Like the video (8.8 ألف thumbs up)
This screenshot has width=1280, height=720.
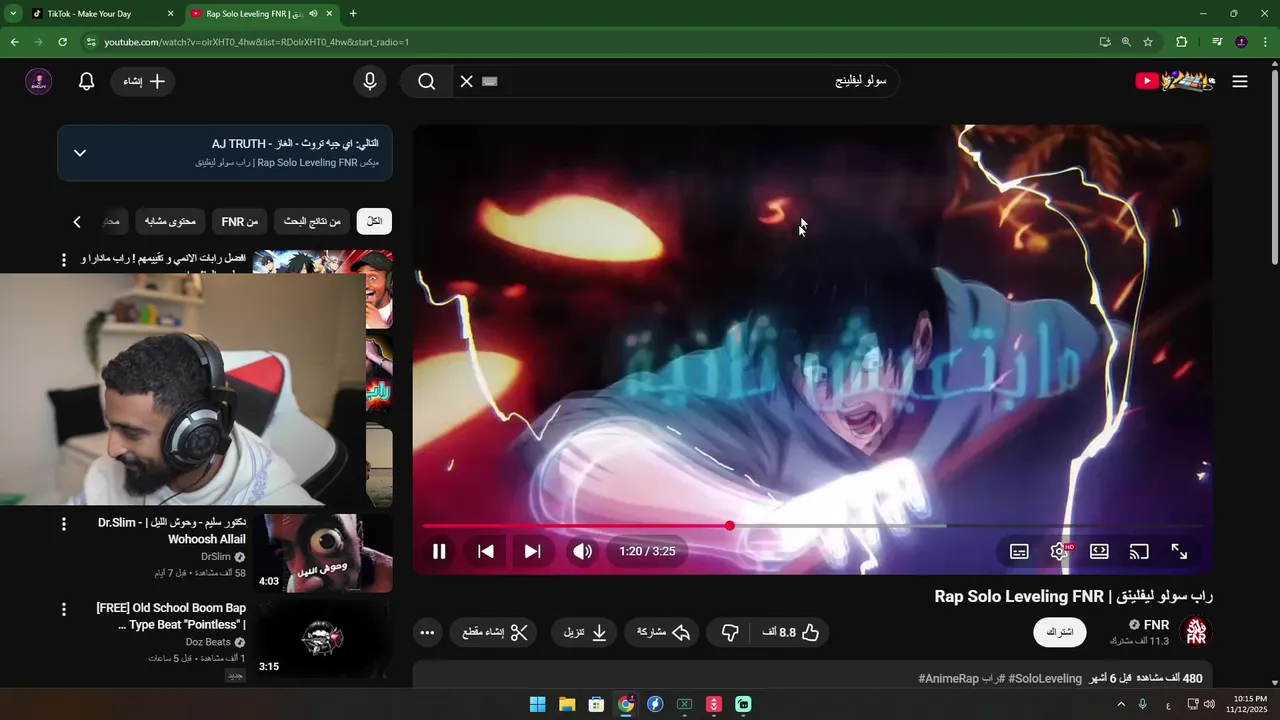790,632
